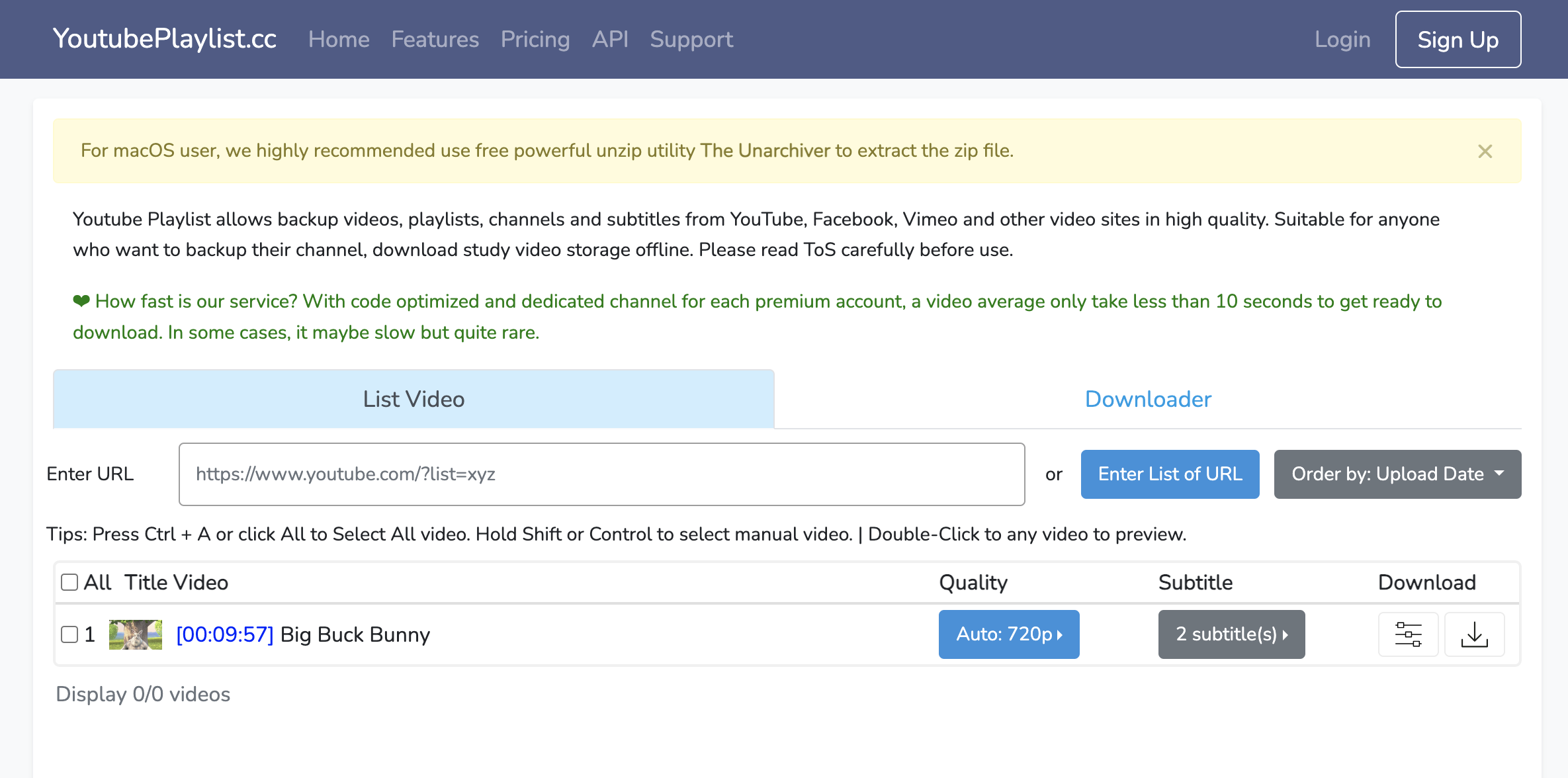Open the Pricing page
The image size is (1568, 778).
click(x=535, y=39)
